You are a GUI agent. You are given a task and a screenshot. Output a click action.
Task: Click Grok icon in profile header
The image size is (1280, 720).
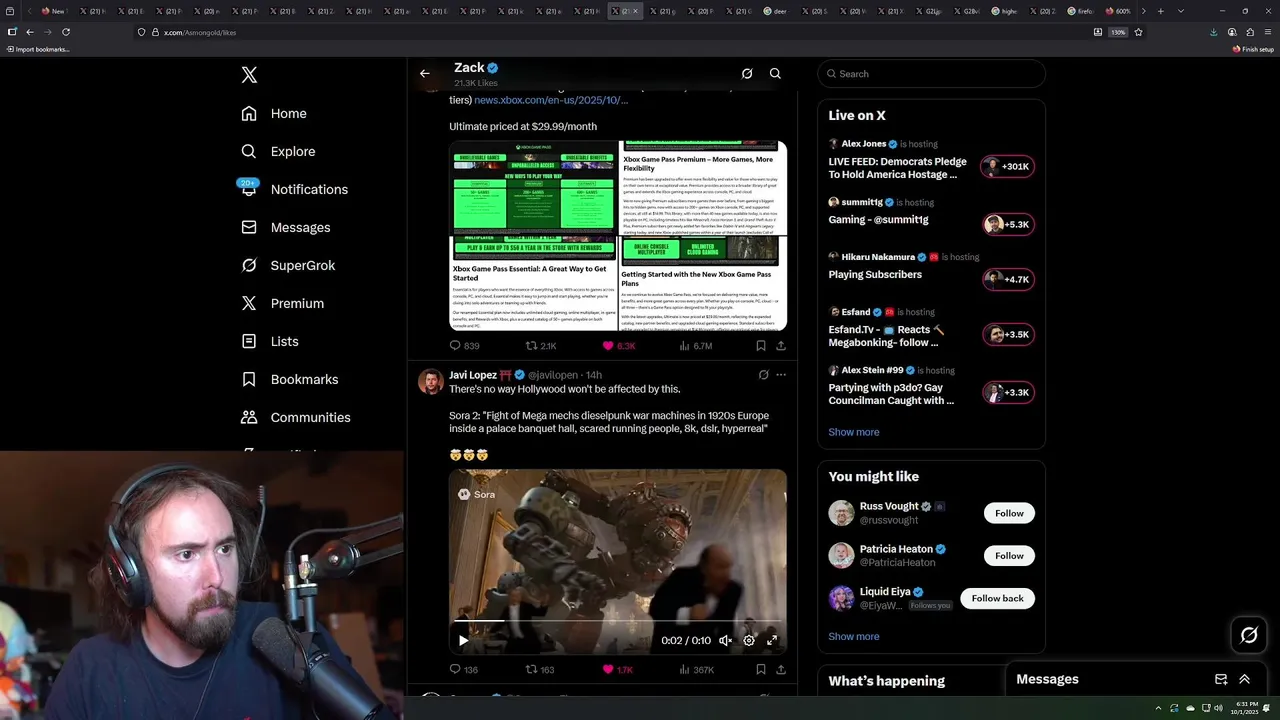(747, 73)
